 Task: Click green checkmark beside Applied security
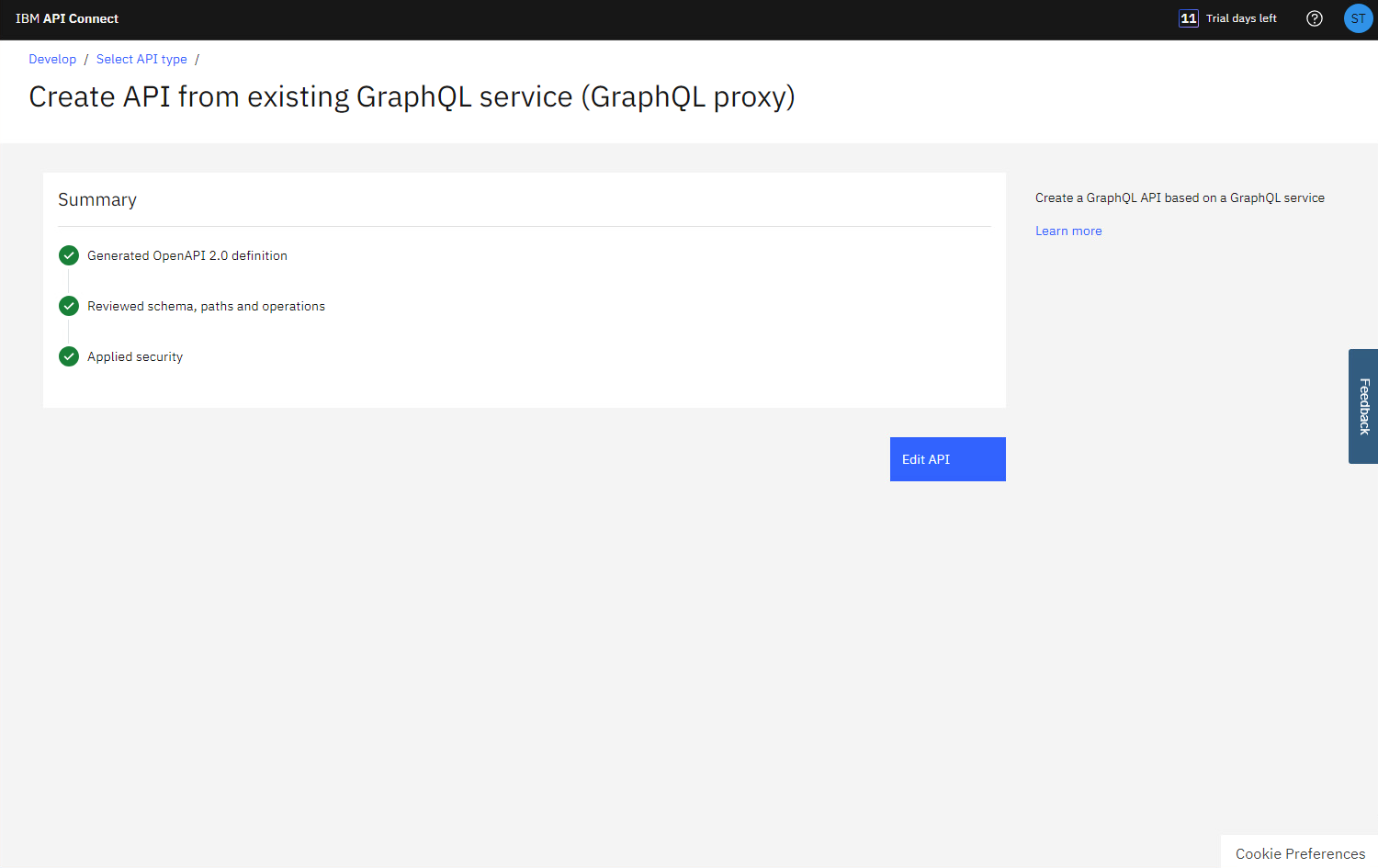pos(69,356)
